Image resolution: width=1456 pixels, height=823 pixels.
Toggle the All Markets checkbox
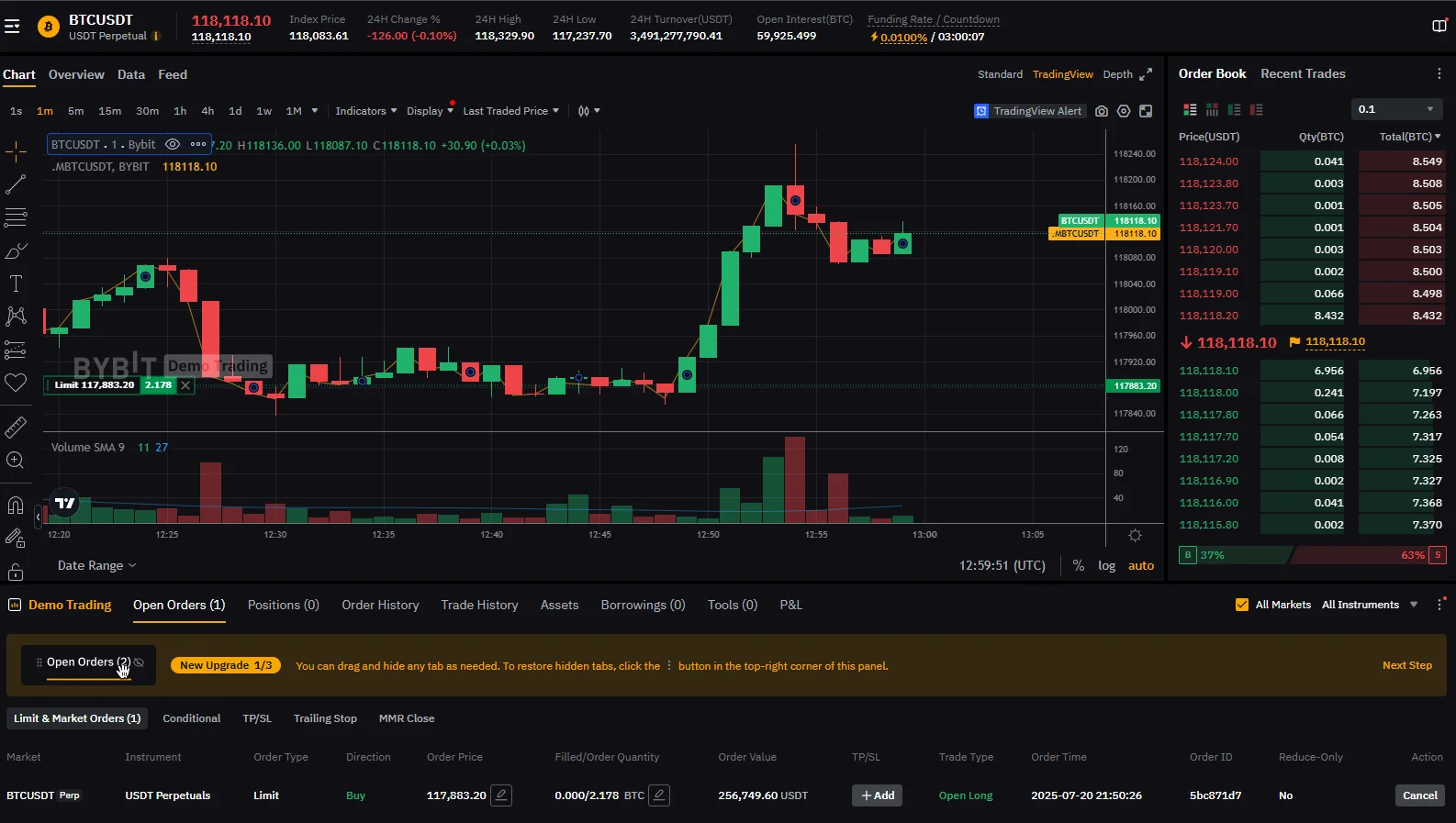pos(1242,605)
